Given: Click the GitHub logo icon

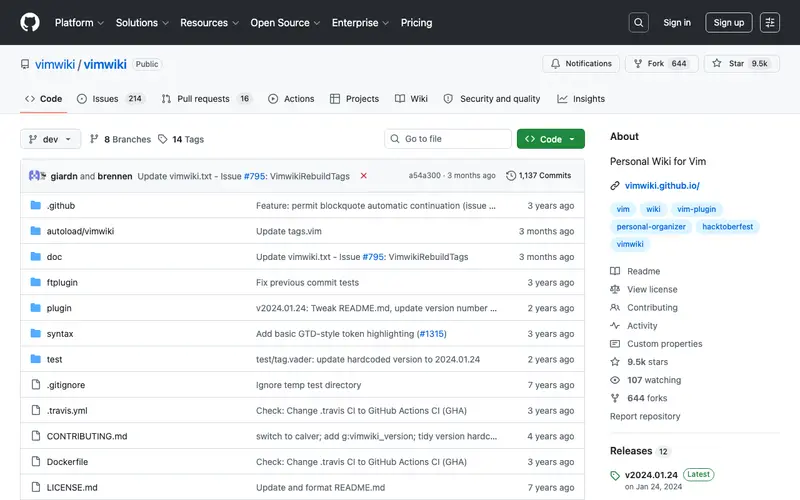Looking at the screenshot, I should (30, 22).
